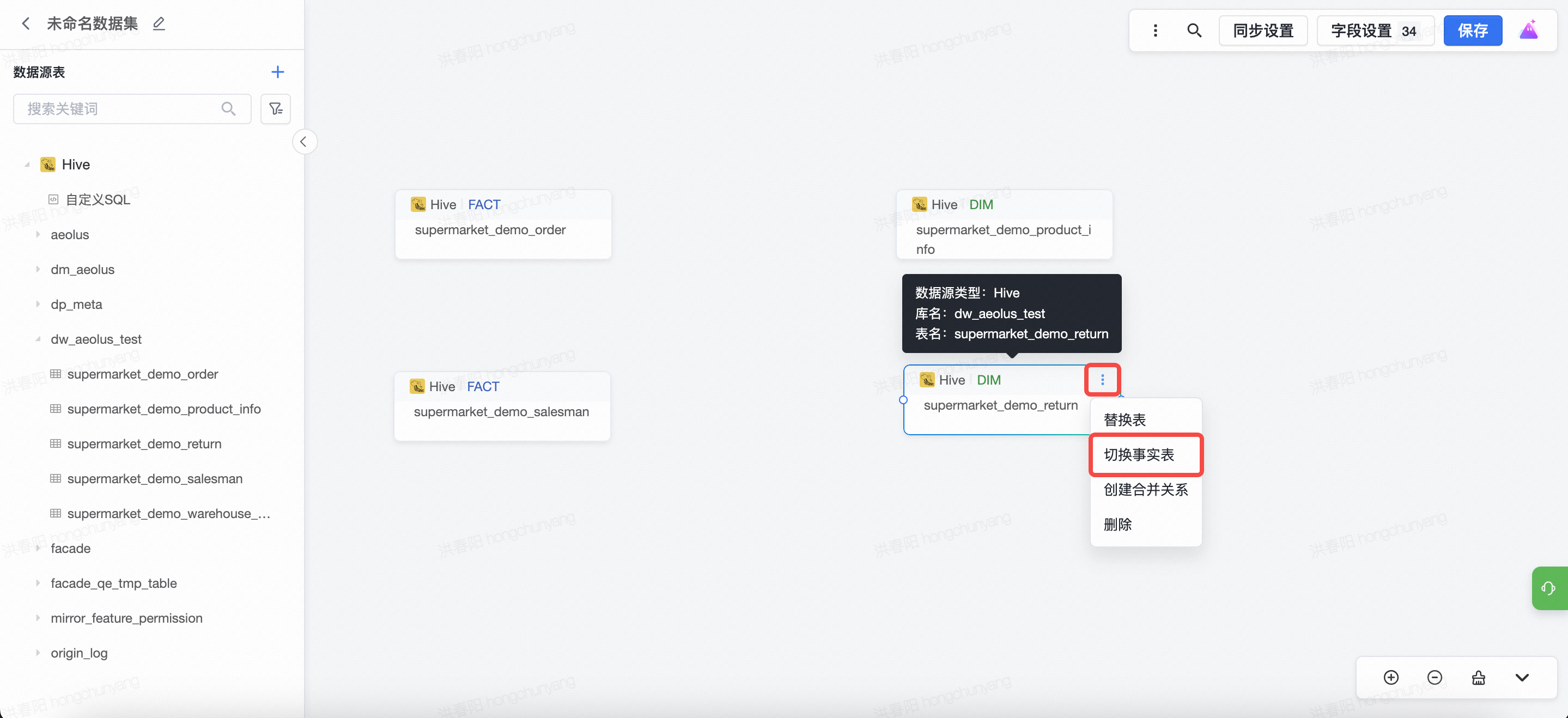Expand the aeolus database node

click(38, 234)
